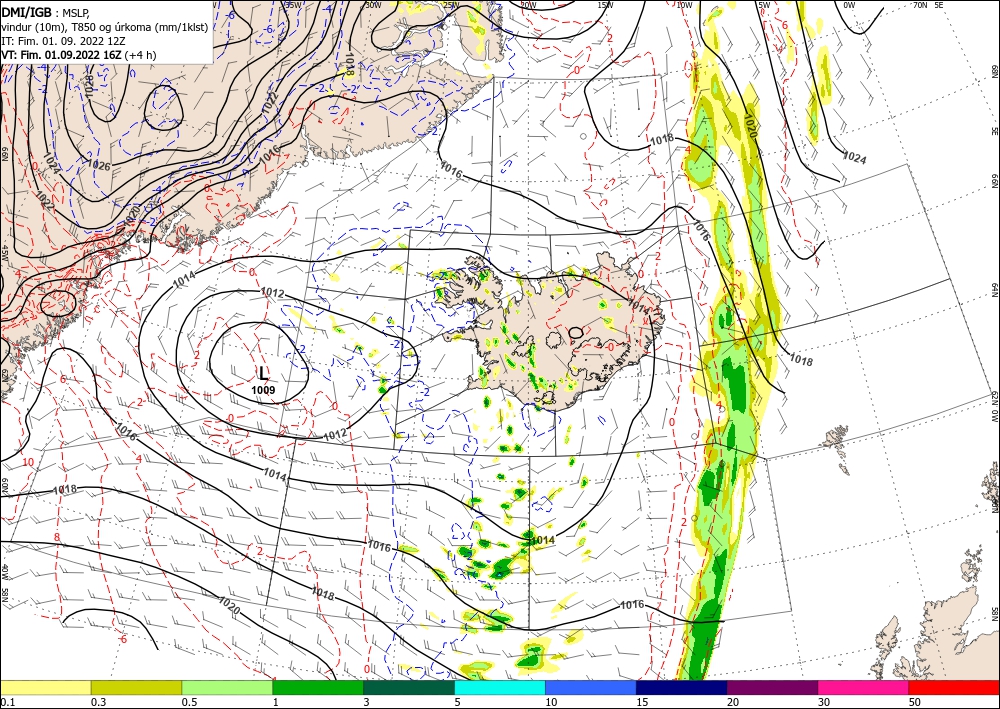Click the '15' legend value
1000x709 pixels.
click(642, 702)
